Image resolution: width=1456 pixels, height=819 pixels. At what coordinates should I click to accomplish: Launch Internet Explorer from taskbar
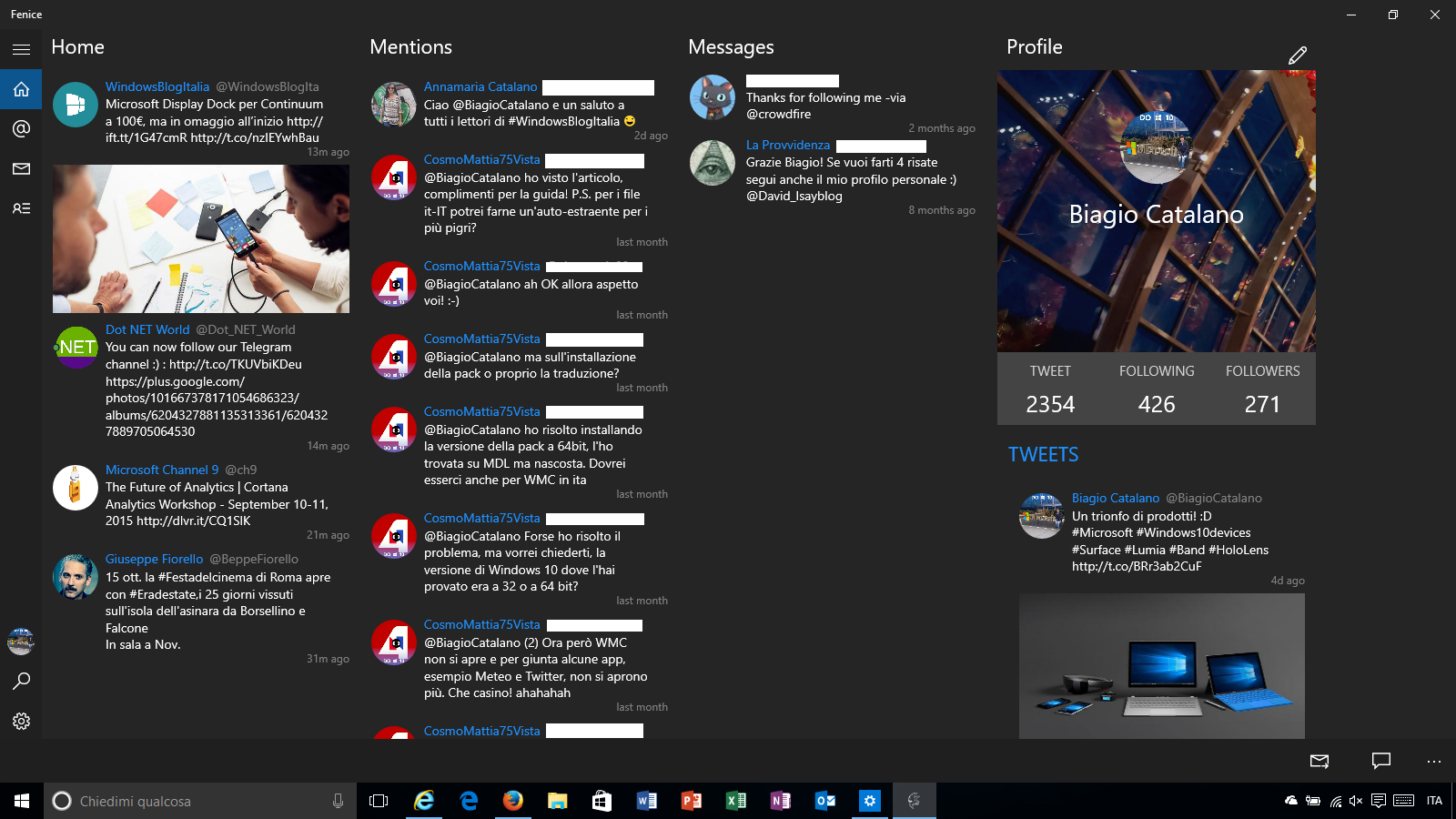coord(424,801)
